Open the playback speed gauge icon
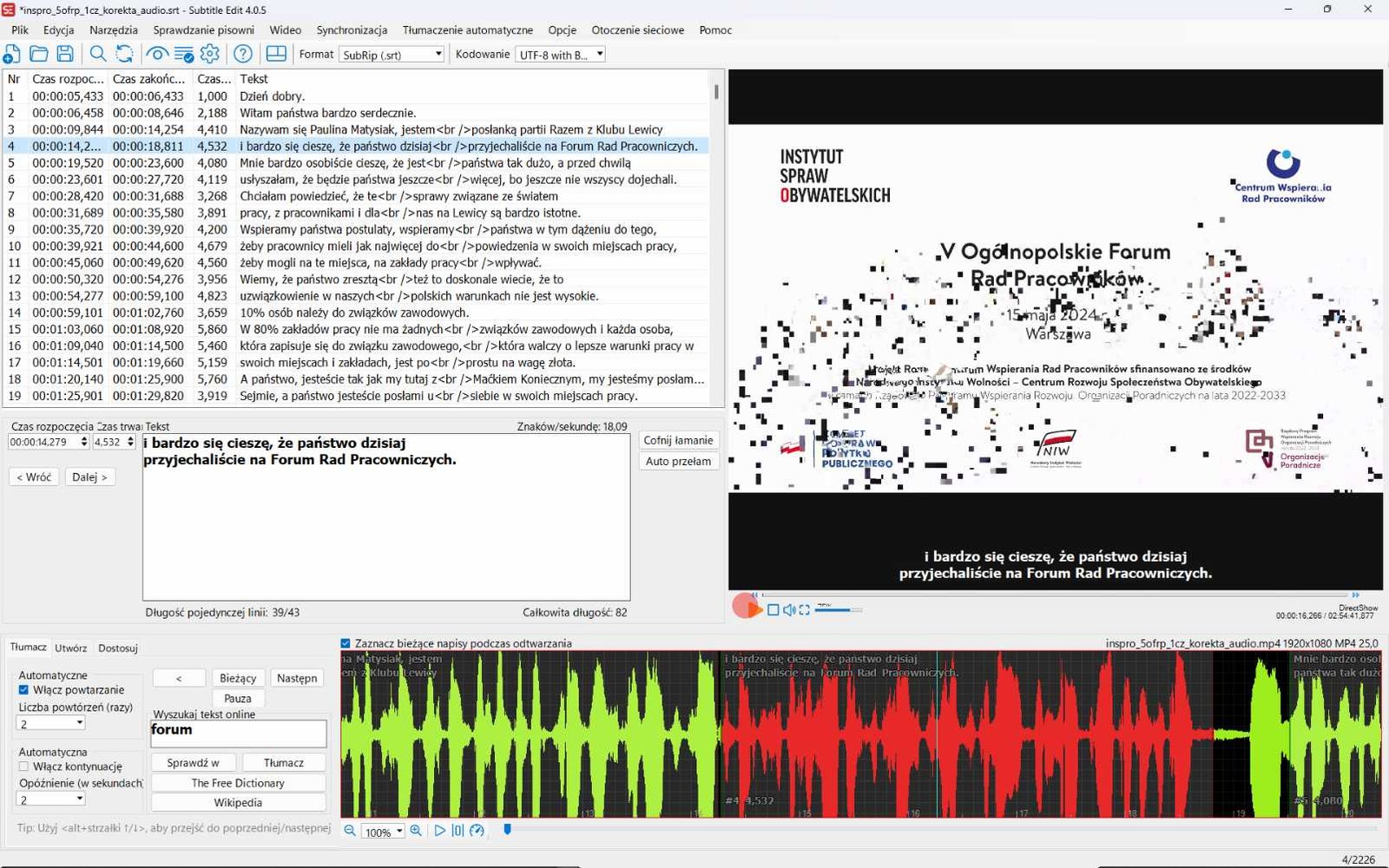 [x=477, y=831]
